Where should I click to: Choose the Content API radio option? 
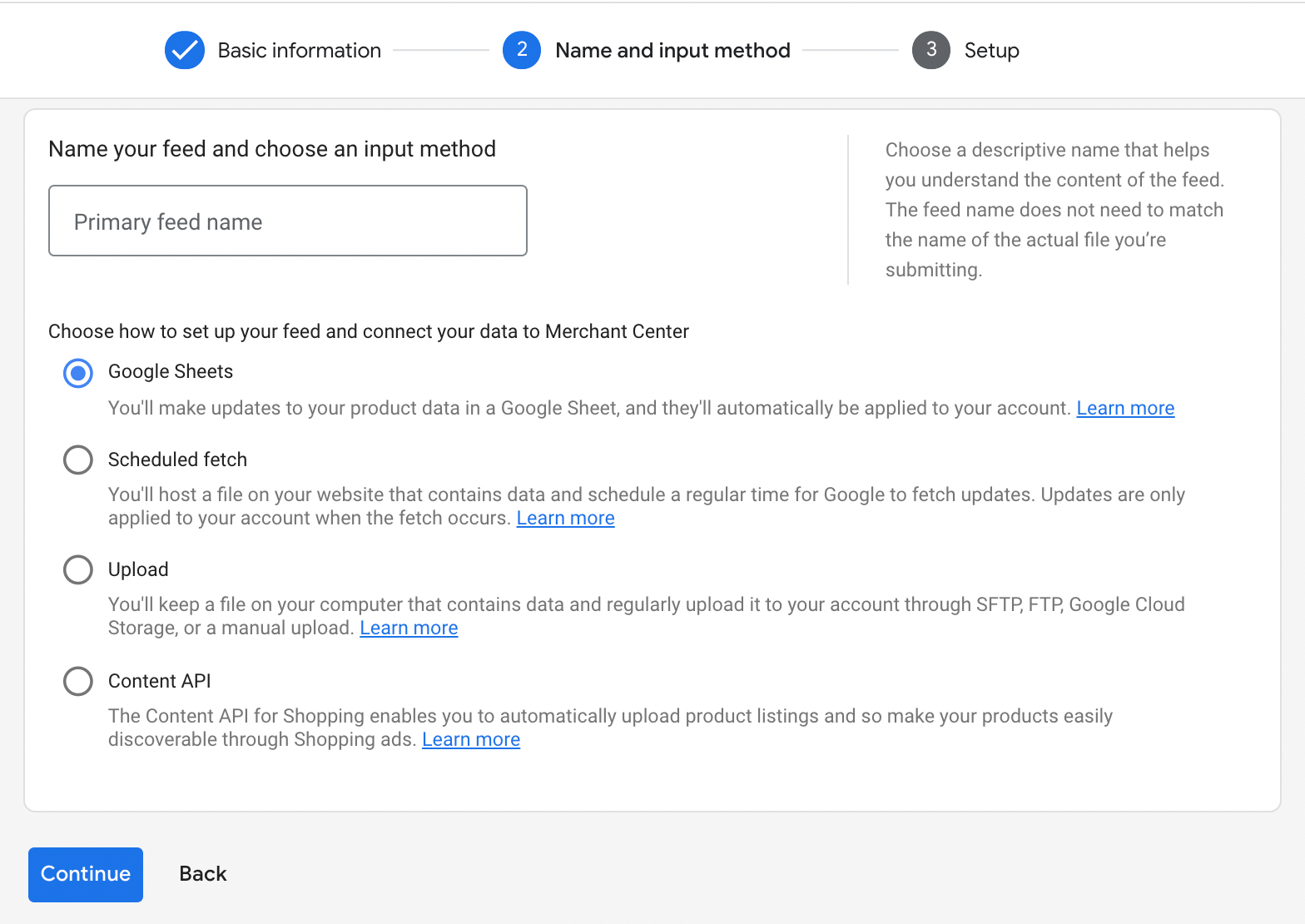point(78,681)
